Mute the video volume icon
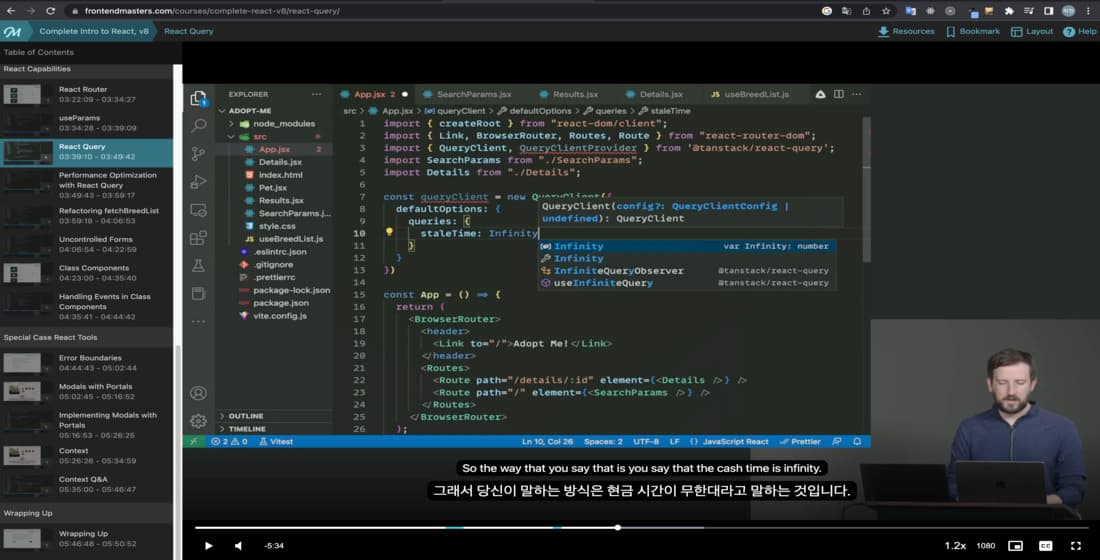 pos(239,545)
